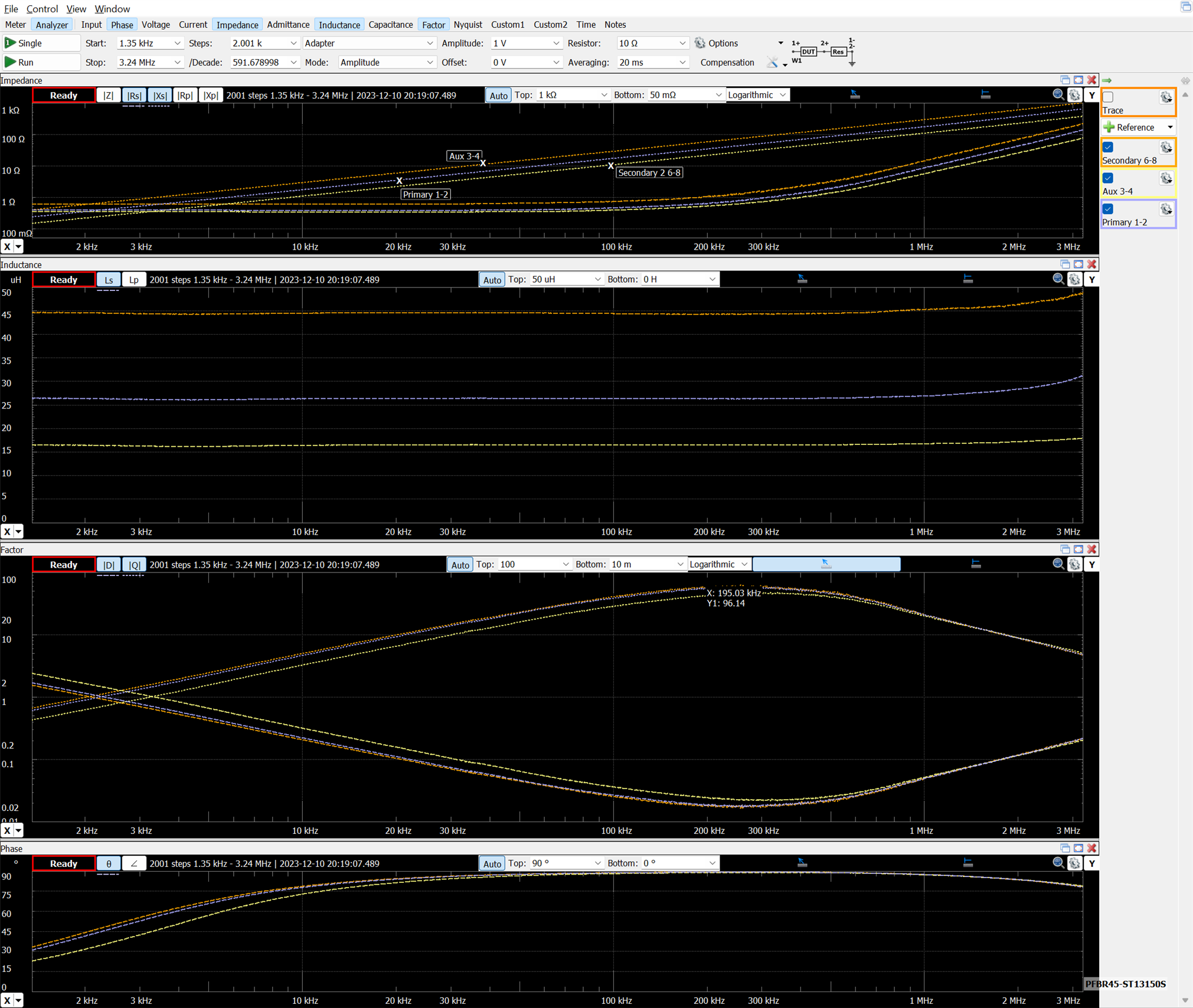This screenshot has height=1008, width=1193.
Task: Open gear menu for Primary 1-2 trace
Action: (x=1166, y=209)
